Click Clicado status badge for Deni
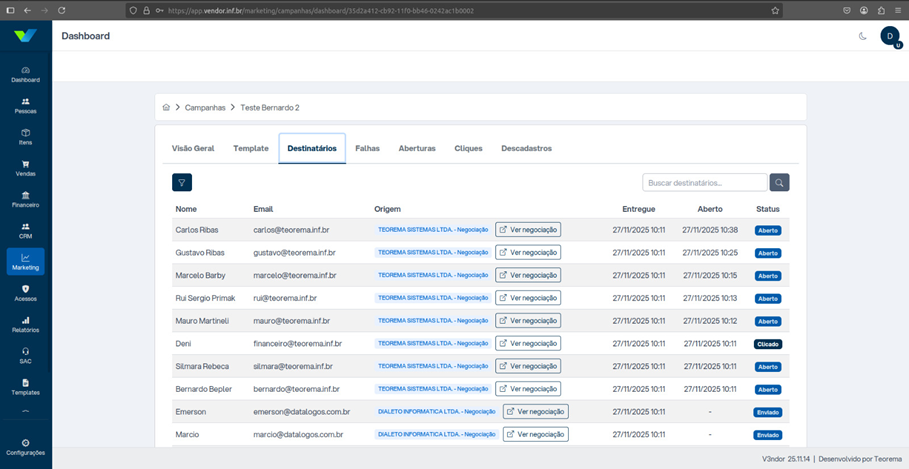 [x=768, y=344]
